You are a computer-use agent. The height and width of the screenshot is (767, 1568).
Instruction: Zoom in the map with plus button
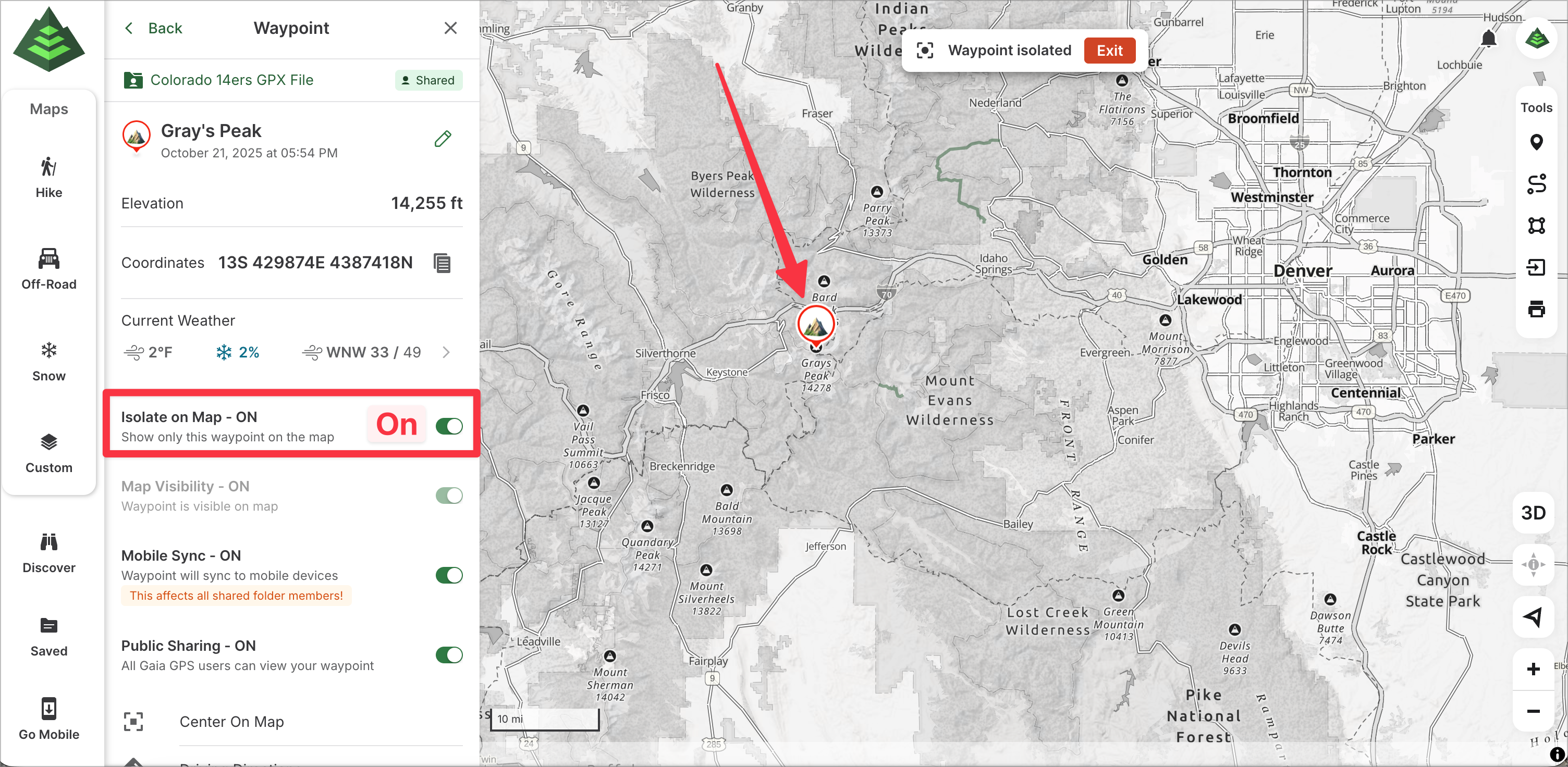click(x=1533, y=669)
